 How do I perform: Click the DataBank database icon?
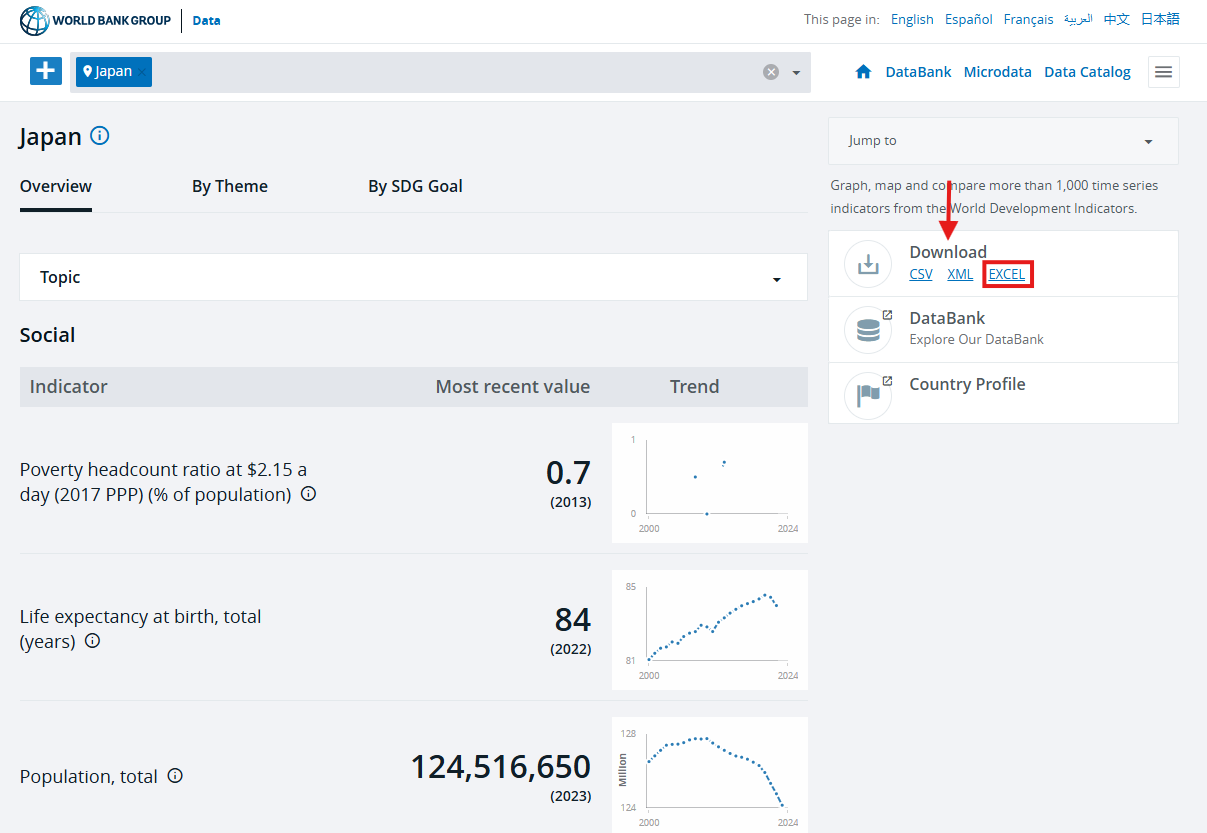click(868, 330)
